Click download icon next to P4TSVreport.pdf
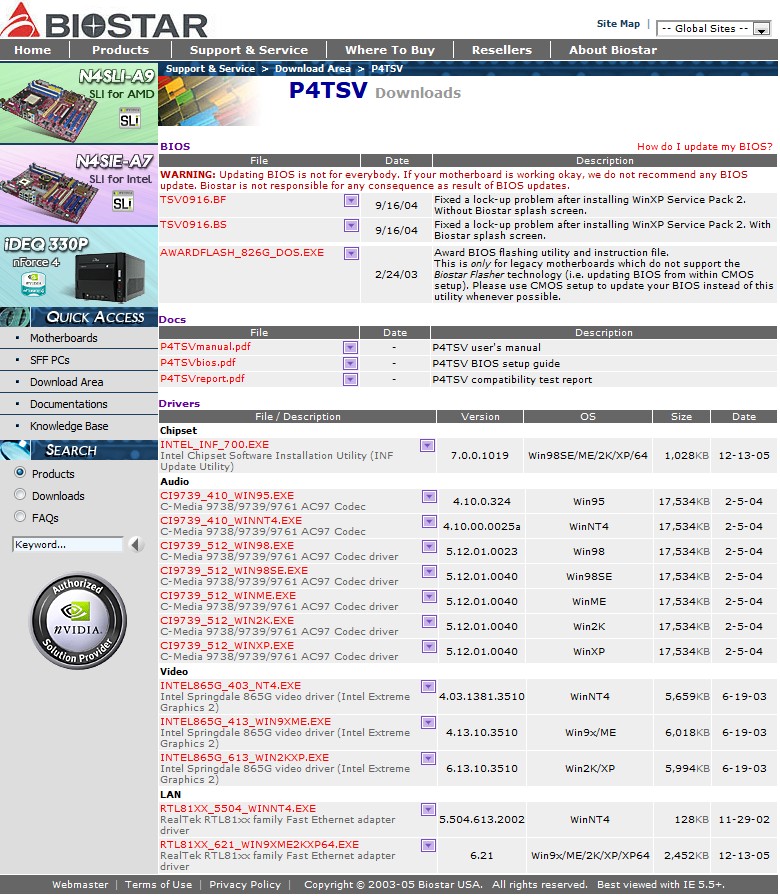The width and height of the screenshot is (780, 896). point(350,379)
